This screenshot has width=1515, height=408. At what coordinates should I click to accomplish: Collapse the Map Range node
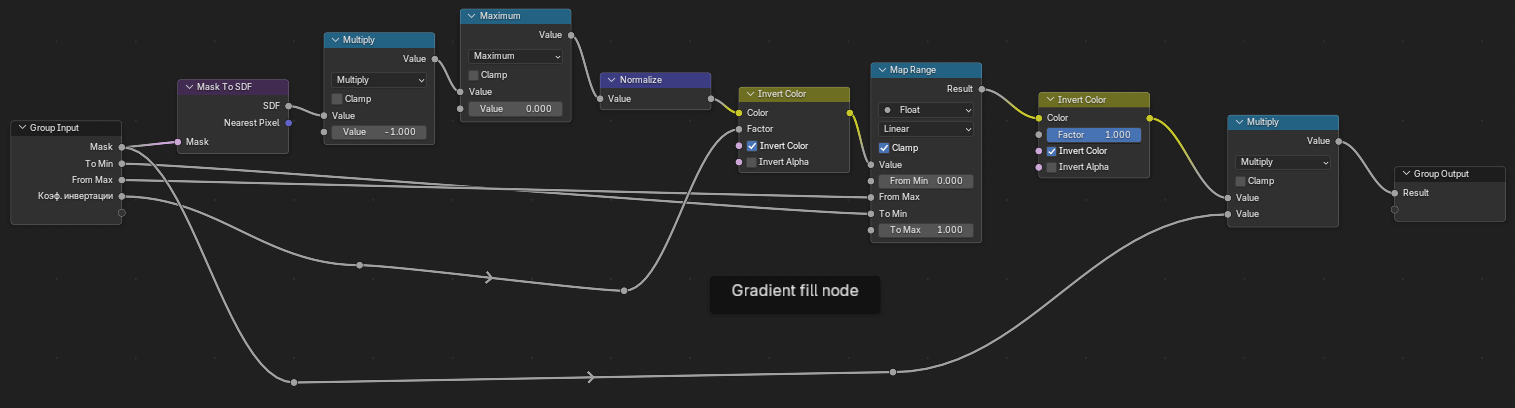click(x=881, y=70)
